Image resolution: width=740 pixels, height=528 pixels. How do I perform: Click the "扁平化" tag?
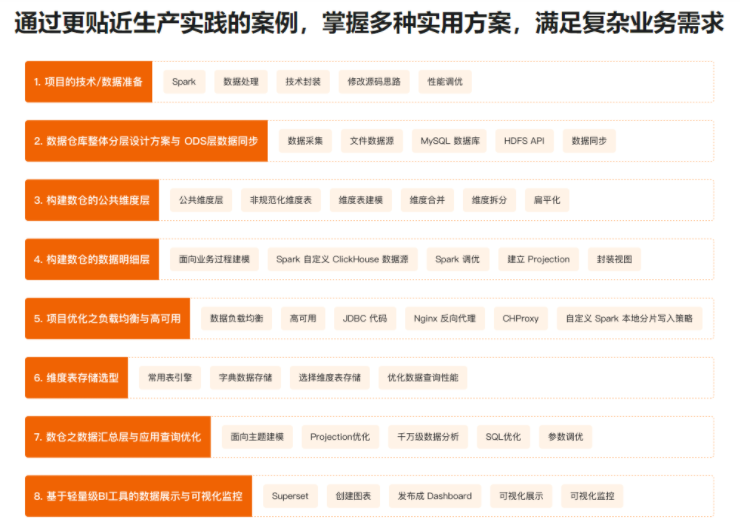coord(547,200)
